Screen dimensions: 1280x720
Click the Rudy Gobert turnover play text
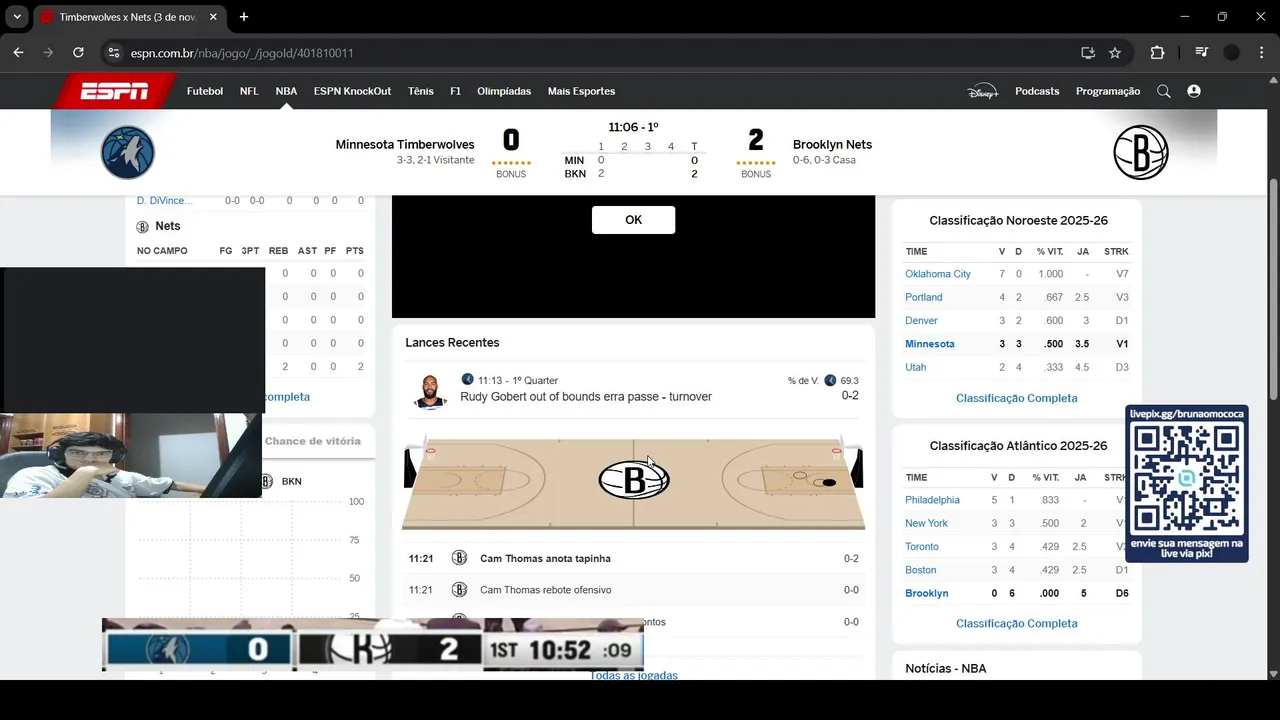coord(586,397)
